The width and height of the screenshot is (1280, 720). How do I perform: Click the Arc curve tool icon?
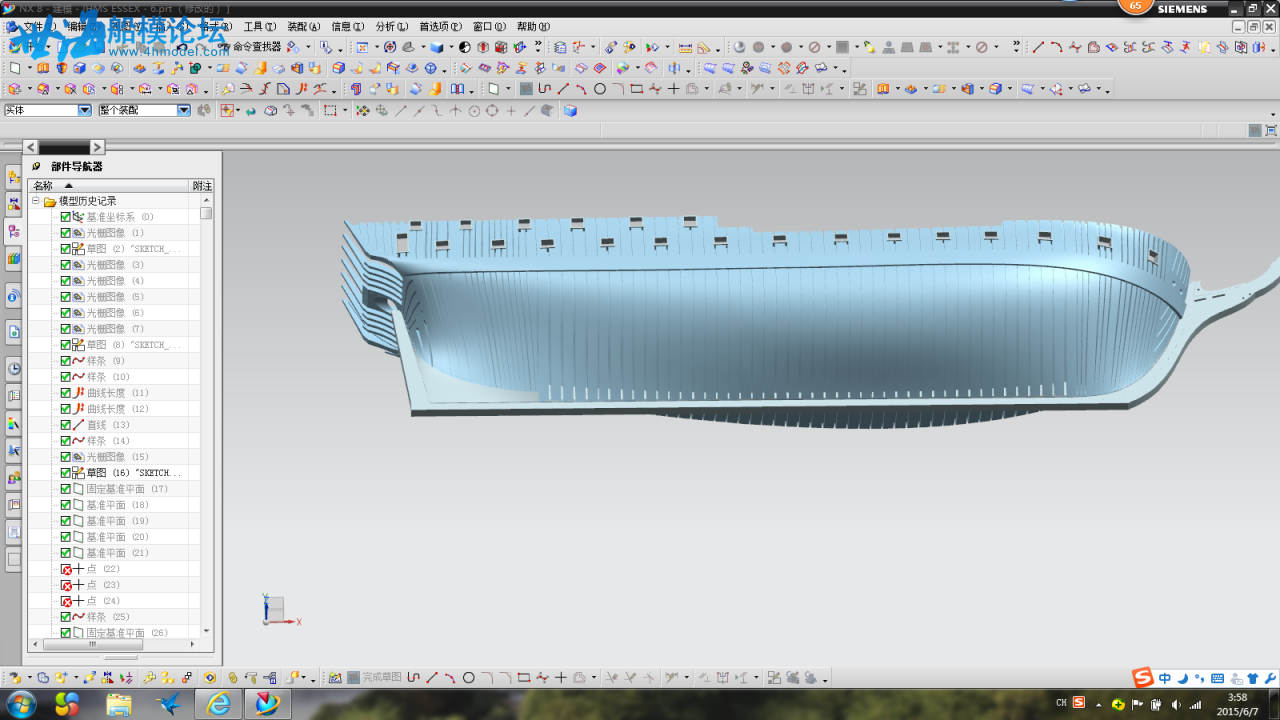(1056, 47)
